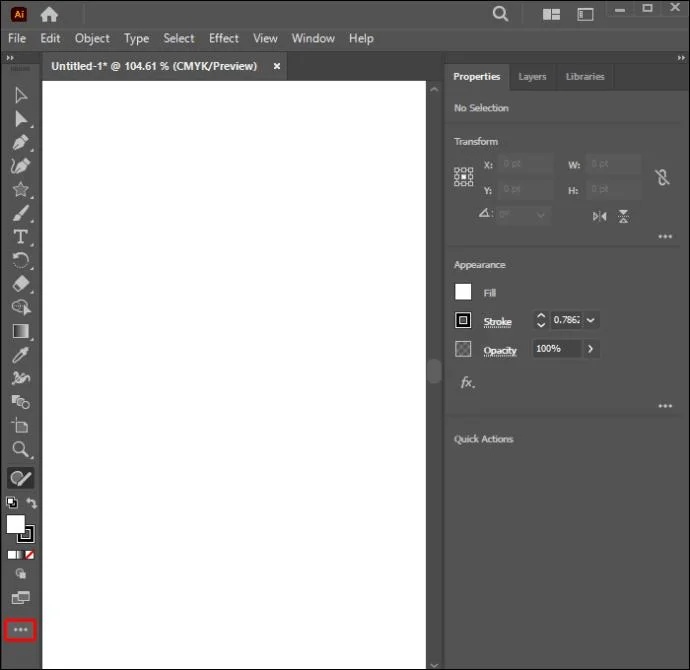The width and height of the screenshot is (690, 670).
Task: Select the Type tool
Action: click(20, 237)
